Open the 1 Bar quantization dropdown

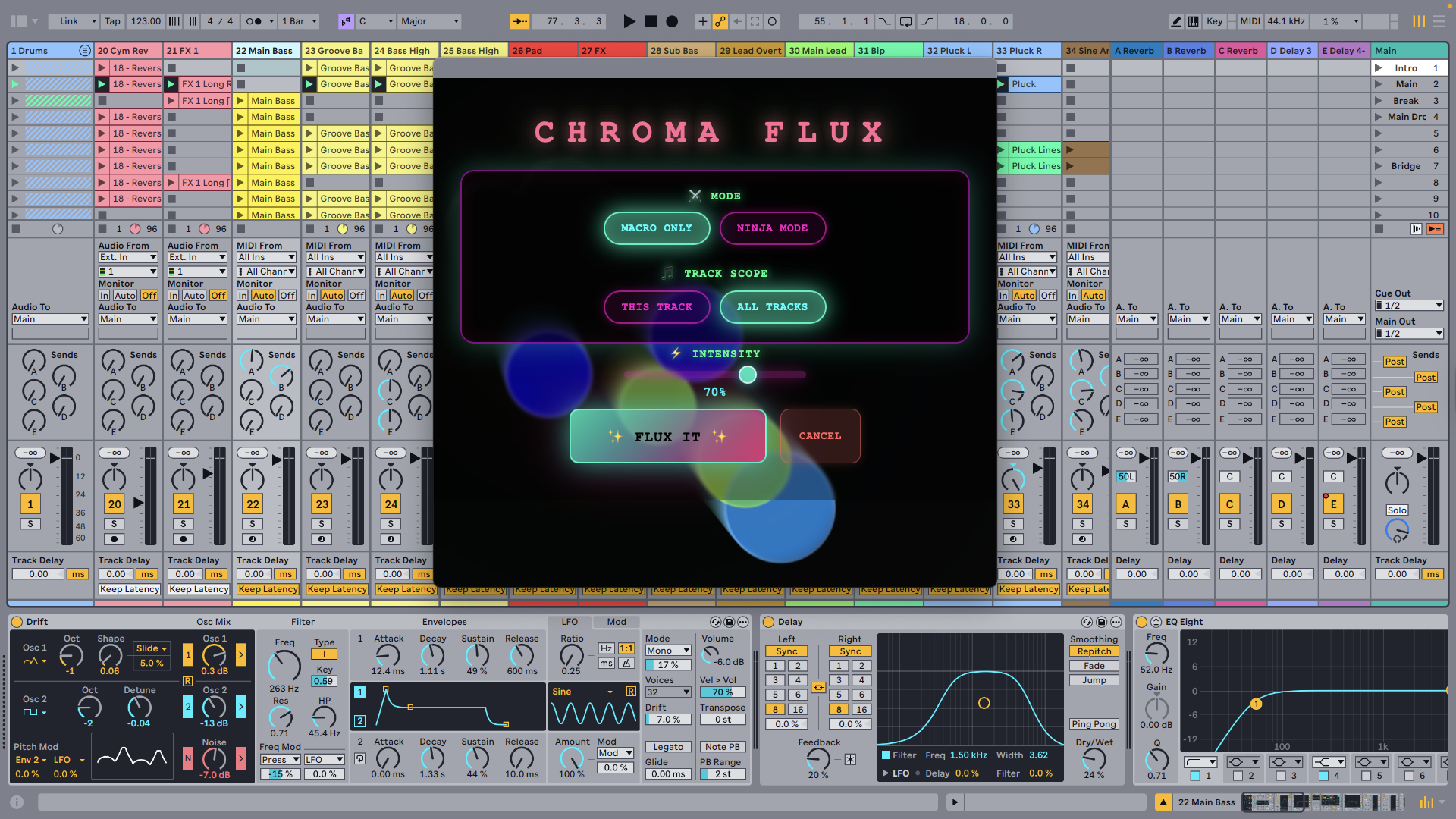[299, 21]
